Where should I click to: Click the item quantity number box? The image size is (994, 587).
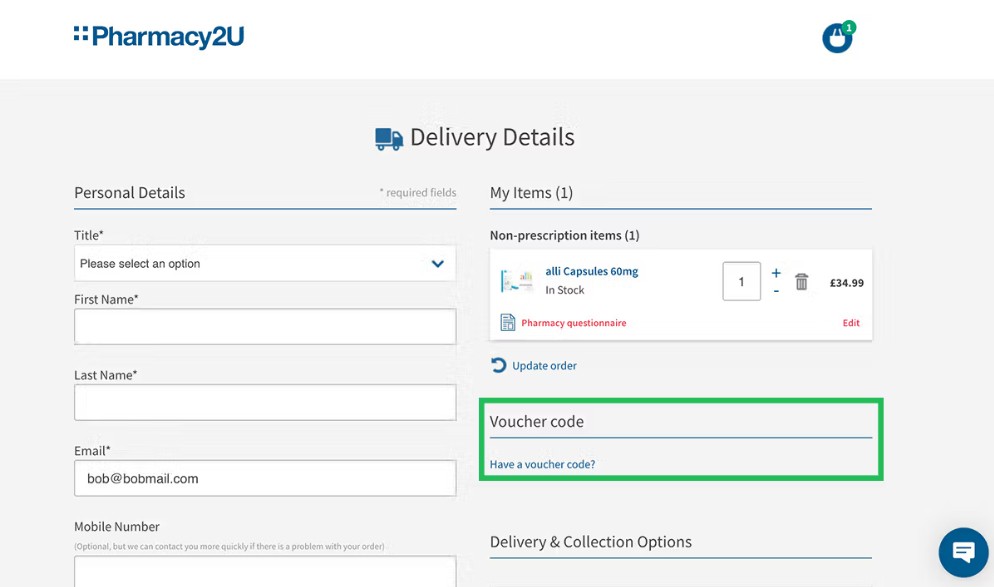coord(741,281)
